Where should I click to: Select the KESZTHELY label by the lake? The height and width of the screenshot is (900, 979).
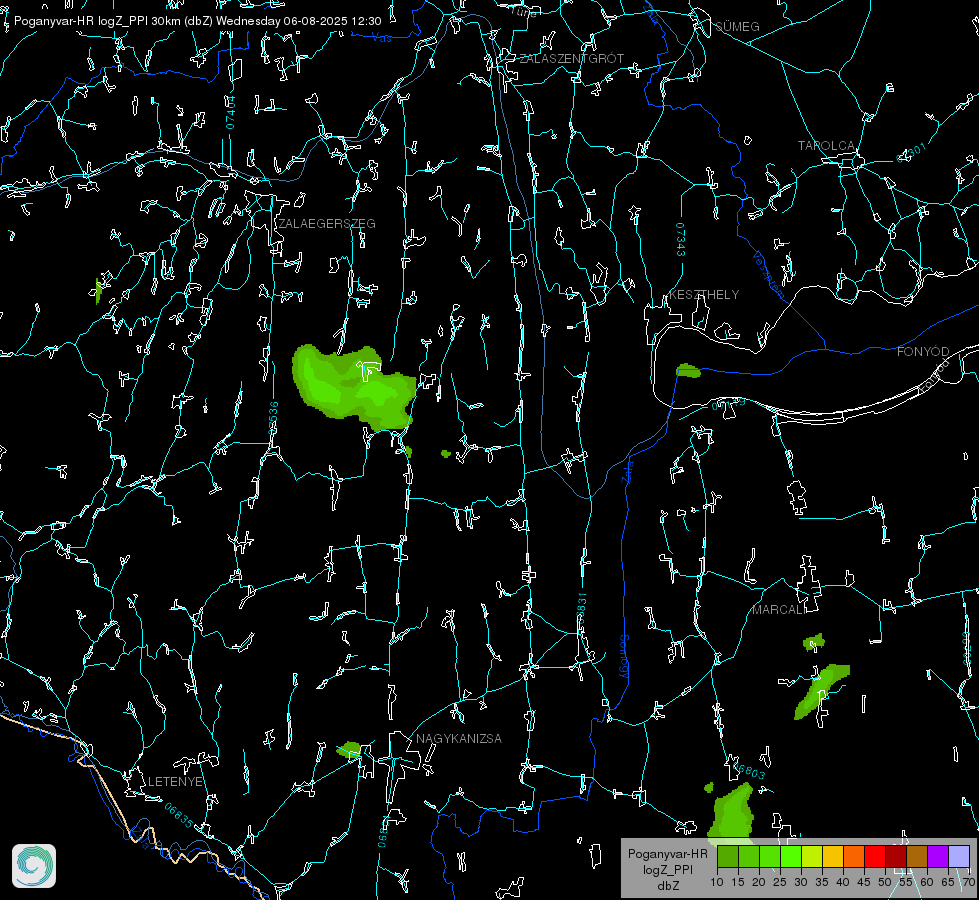(x=704, y=295)
